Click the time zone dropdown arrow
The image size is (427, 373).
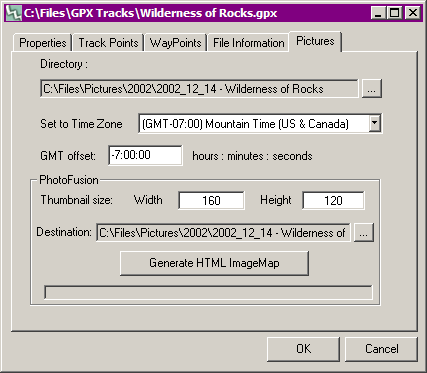click(x=375, y=124)
